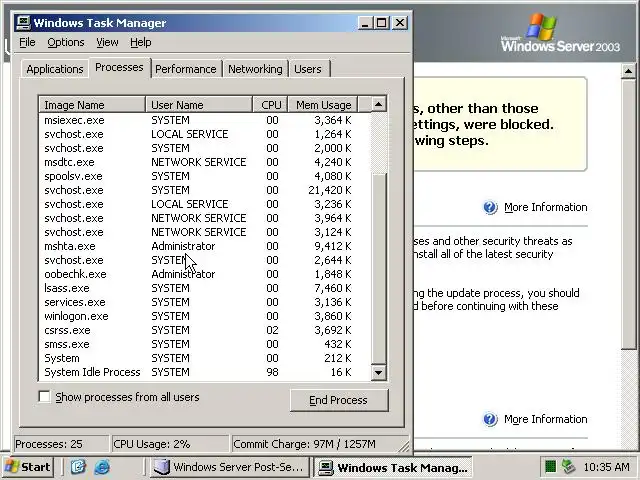Select the mshta.exe process row

coord(205,246)
